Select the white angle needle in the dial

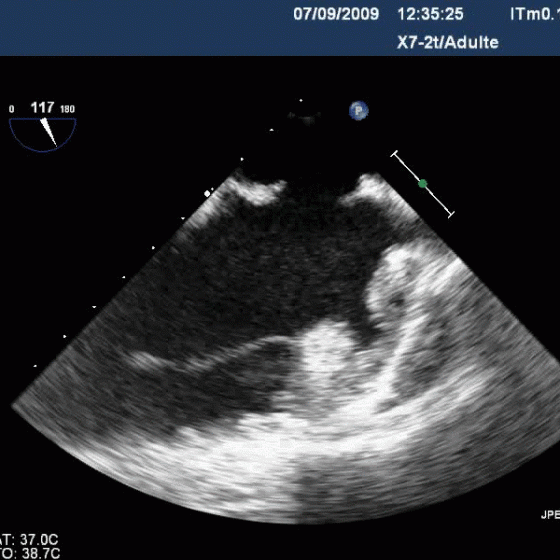(49, 132)
